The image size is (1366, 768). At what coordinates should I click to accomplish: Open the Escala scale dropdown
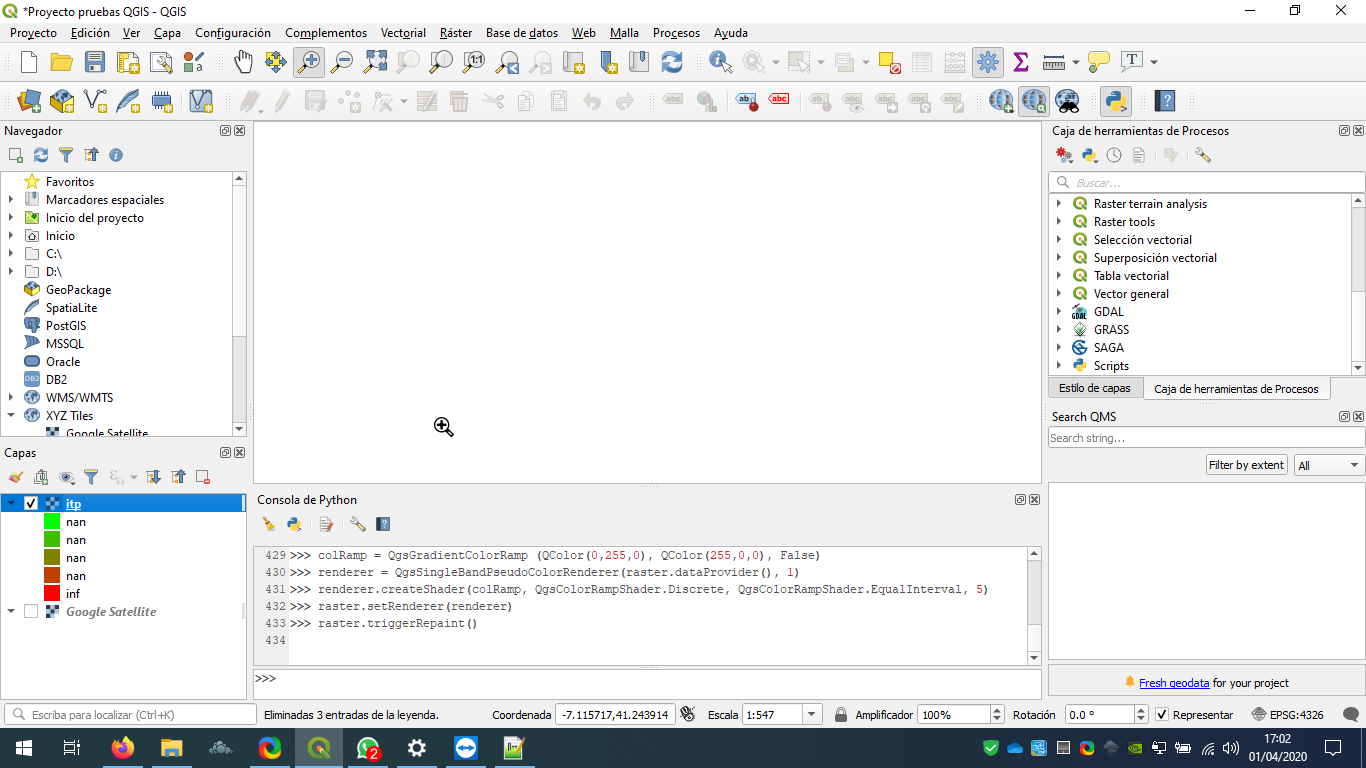pos(813,715)
